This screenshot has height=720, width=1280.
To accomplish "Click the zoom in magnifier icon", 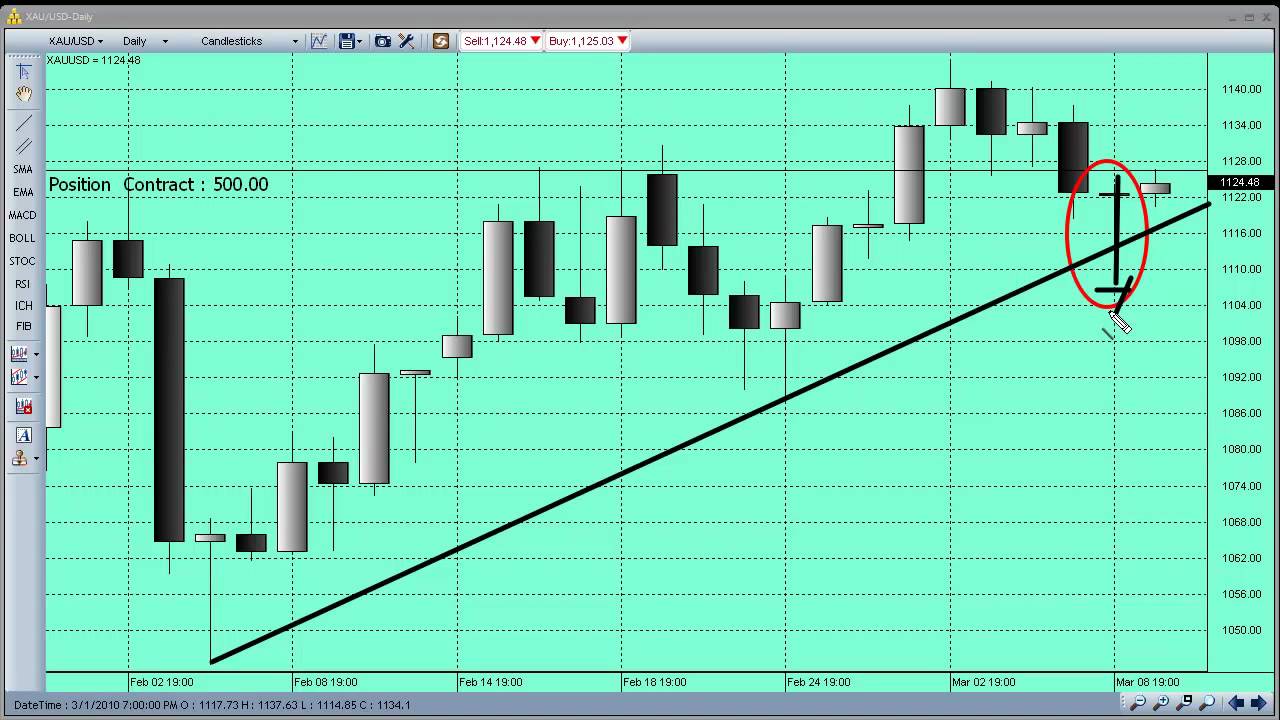I will (1161, 703).
